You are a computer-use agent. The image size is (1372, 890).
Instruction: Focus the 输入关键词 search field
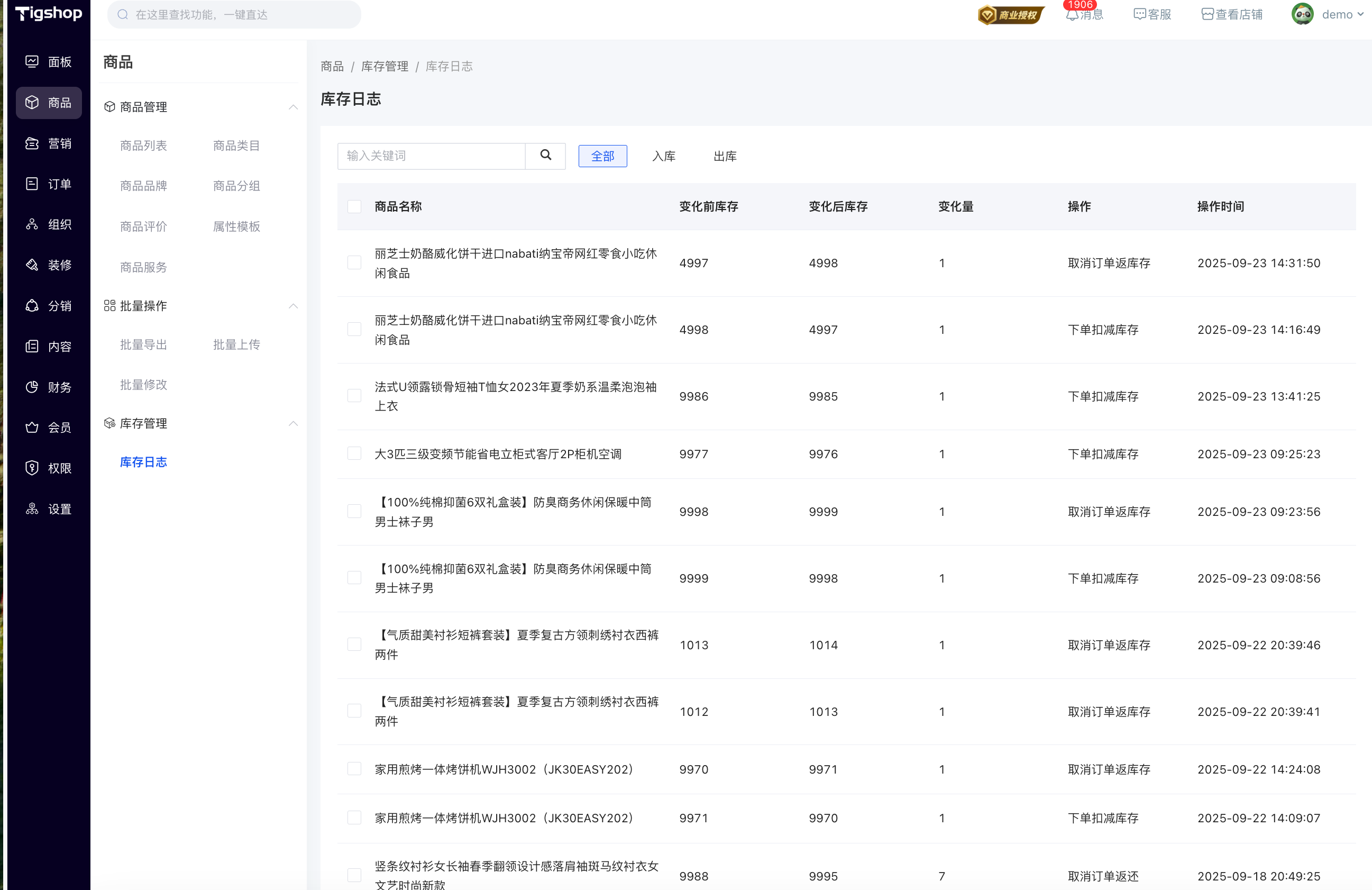(431, 156)
